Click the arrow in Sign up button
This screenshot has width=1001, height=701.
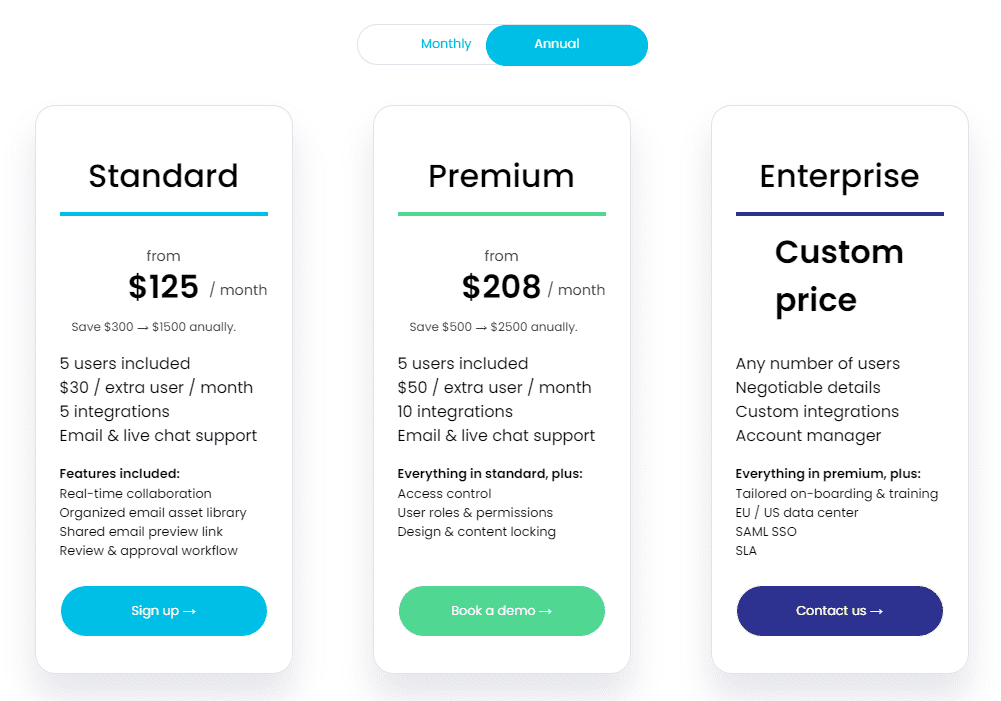coord(190,612)
